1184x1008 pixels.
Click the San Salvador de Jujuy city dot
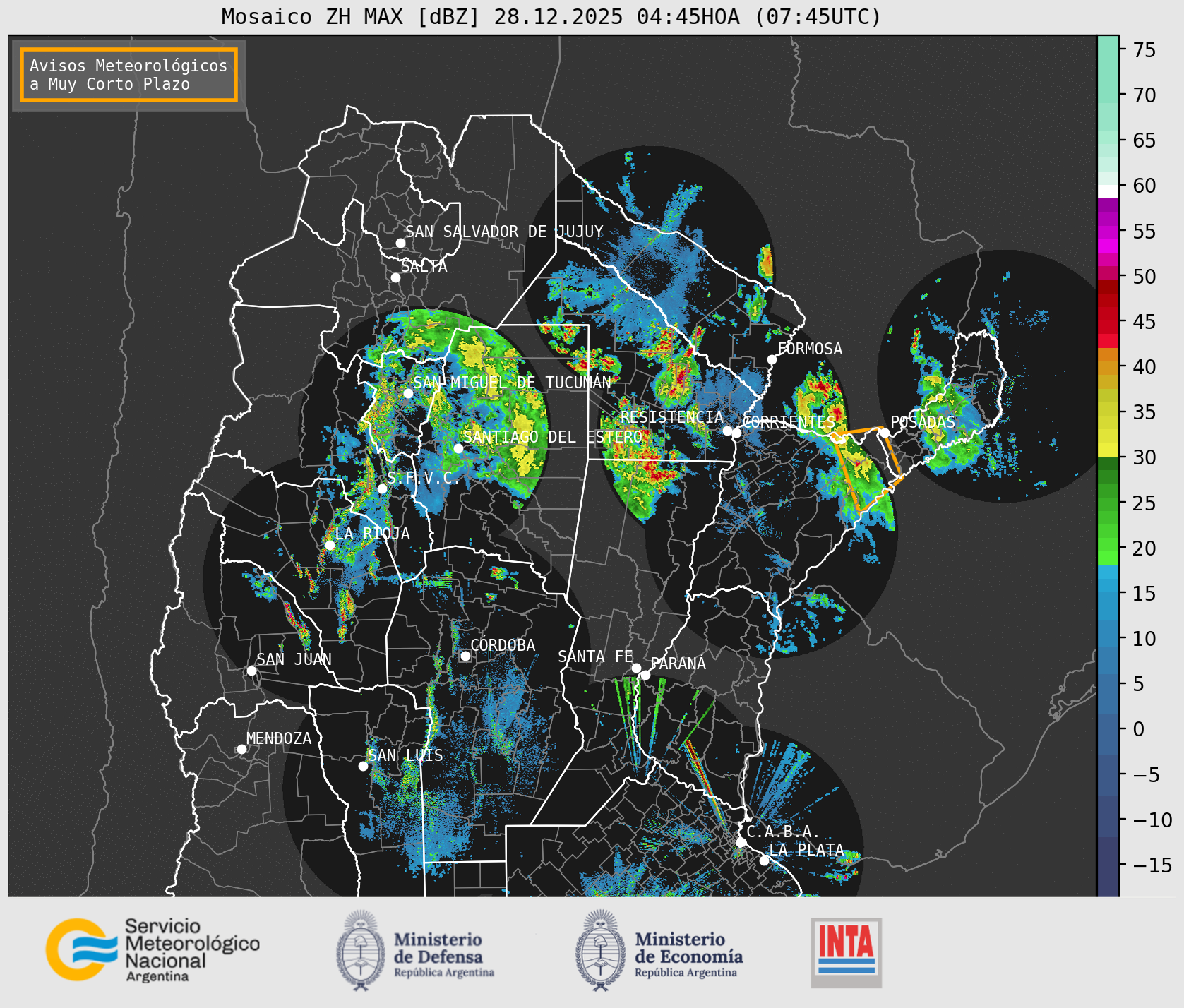400,243
